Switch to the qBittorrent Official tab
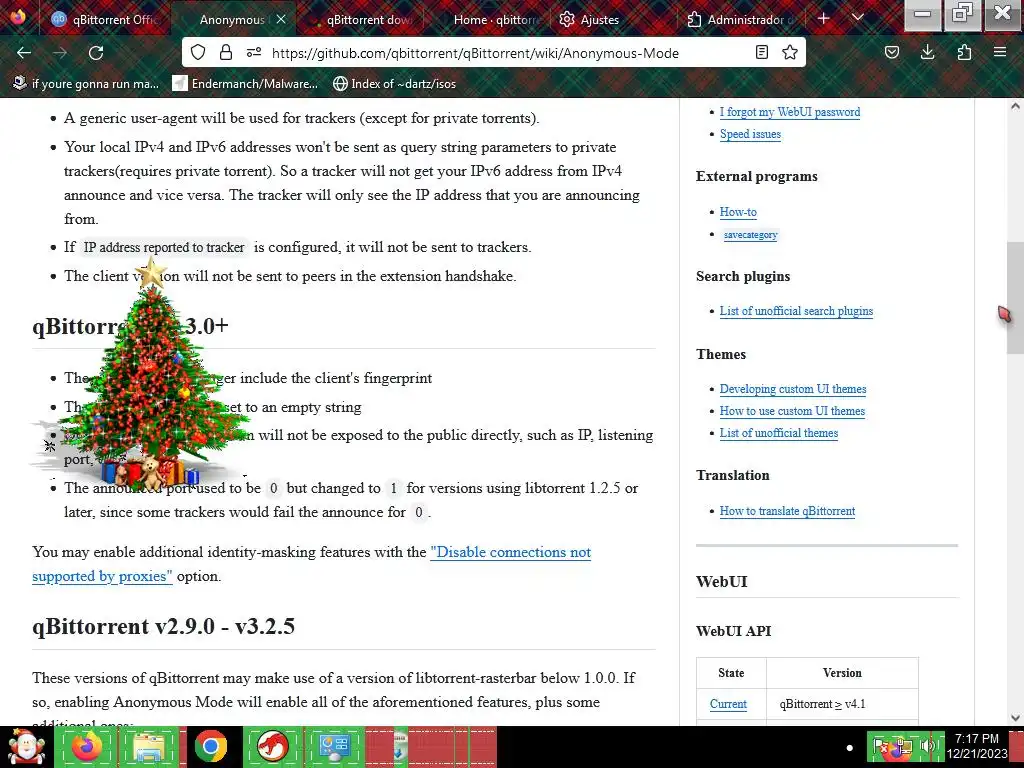The width and height of the screenshot is (1024, 768). (104, 20)
